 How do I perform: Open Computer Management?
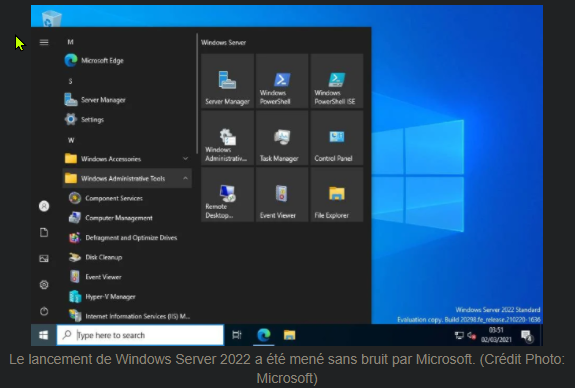tap(128, 218)
